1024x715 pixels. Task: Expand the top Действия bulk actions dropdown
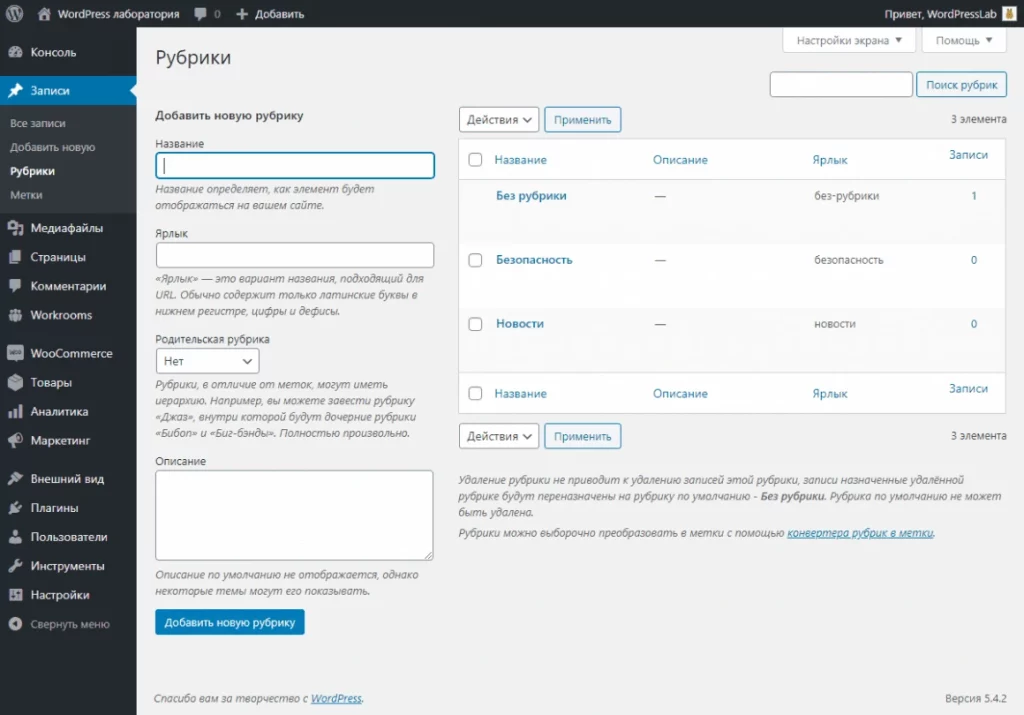(x=499, y=120)
